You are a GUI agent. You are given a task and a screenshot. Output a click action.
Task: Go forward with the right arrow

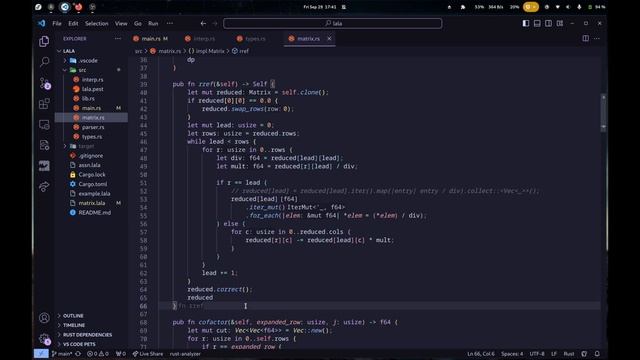coord(215,23)
